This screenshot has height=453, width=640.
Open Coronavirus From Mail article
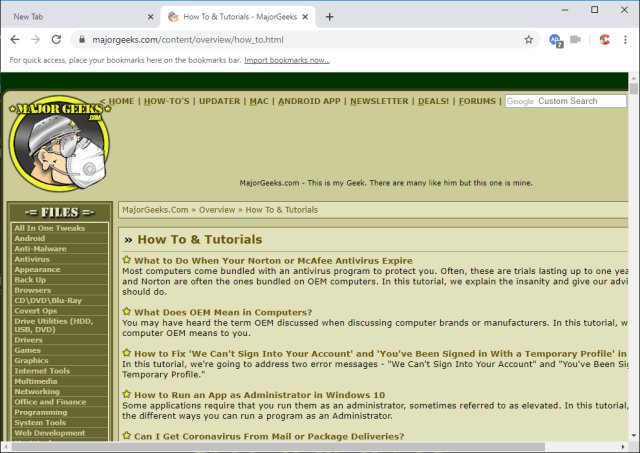[x=269, y=436]
